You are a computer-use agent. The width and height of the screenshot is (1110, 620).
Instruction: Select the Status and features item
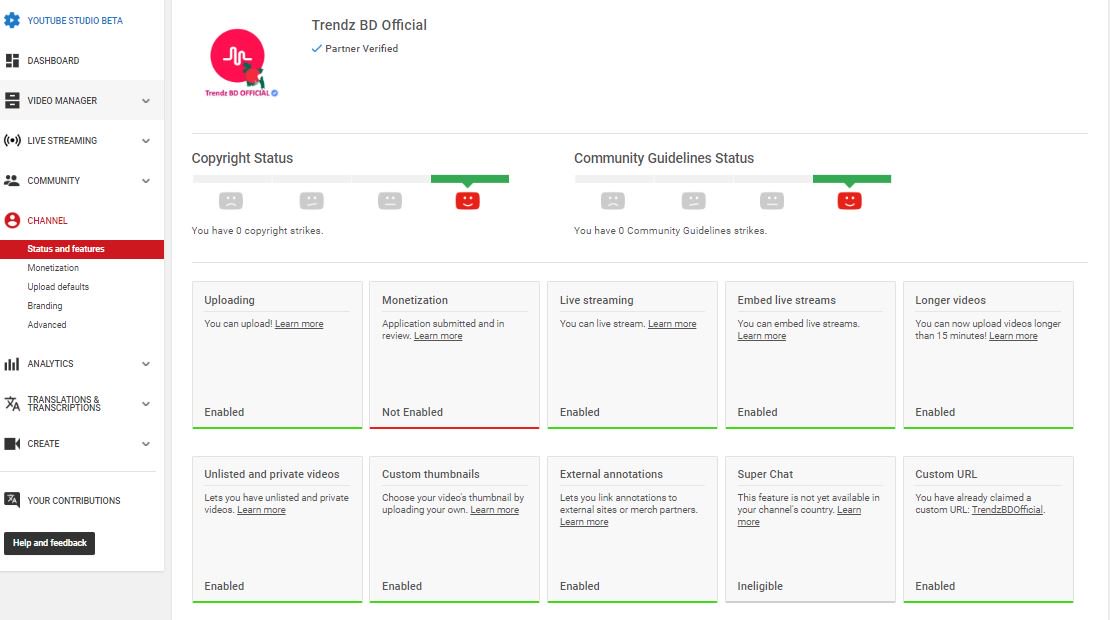[x=82, y=249]
